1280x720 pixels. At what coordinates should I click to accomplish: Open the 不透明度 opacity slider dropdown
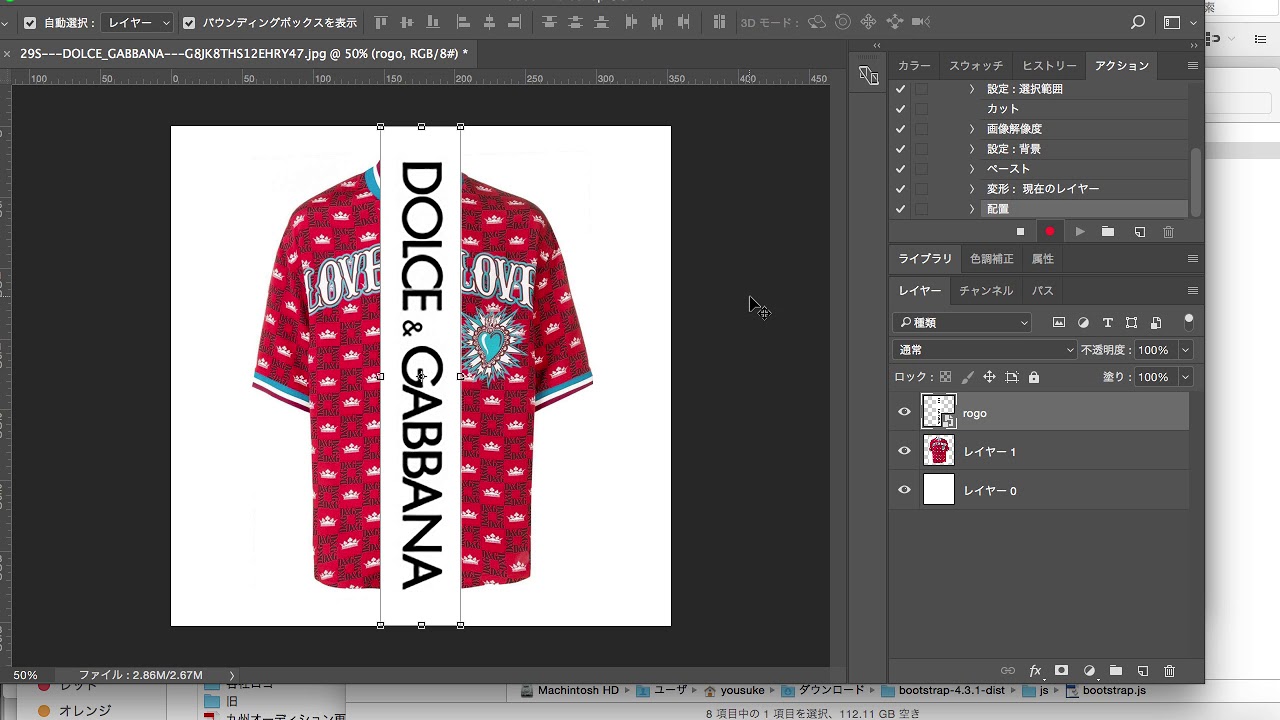coord(1185,350)
